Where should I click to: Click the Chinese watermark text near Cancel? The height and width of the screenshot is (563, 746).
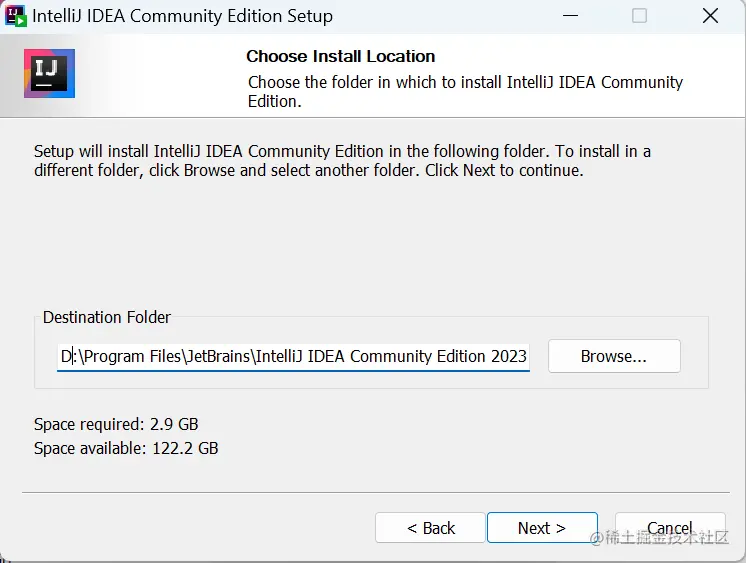click(x=659, y=538)
